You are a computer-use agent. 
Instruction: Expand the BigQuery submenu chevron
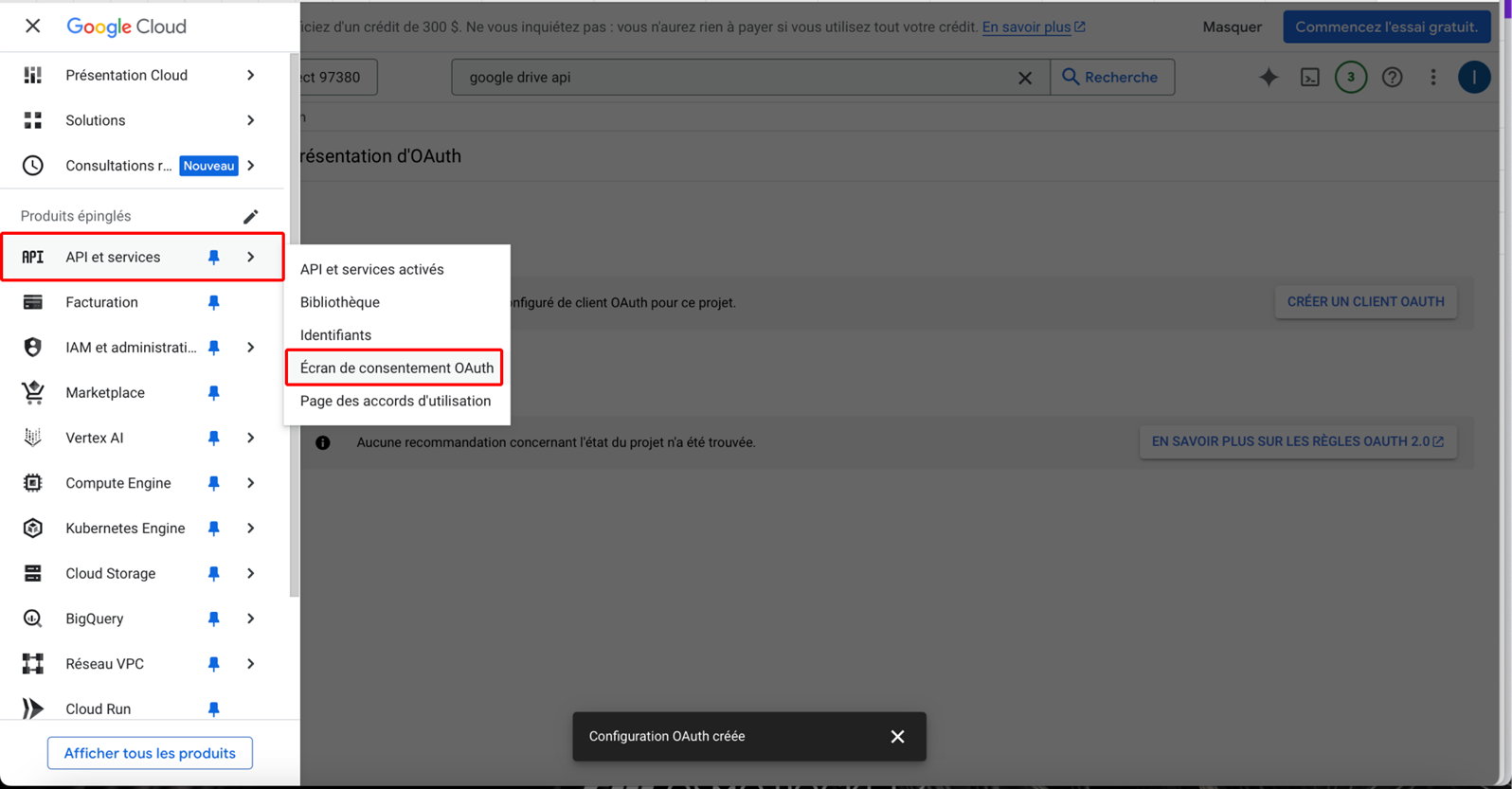[251, 619]
